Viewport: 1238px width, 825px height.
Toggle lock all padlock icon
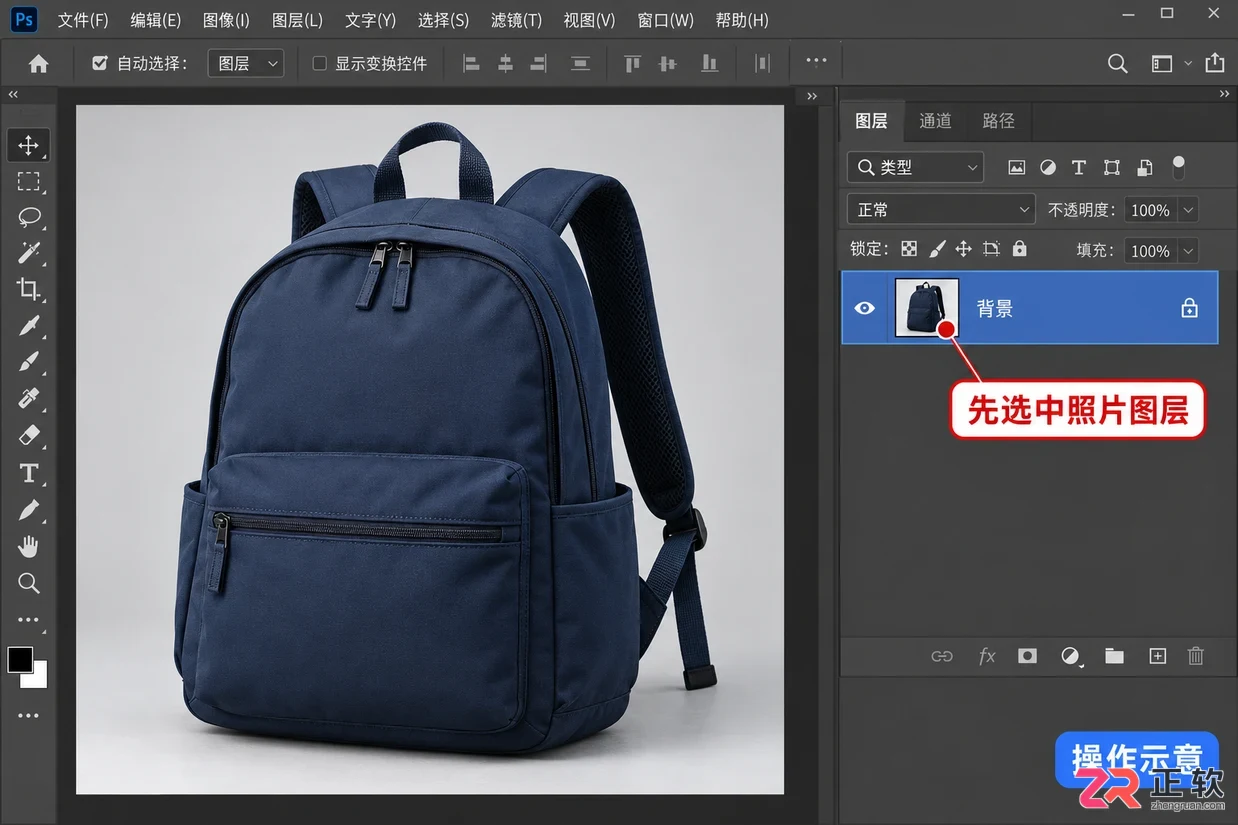[x=1019, y=249]
